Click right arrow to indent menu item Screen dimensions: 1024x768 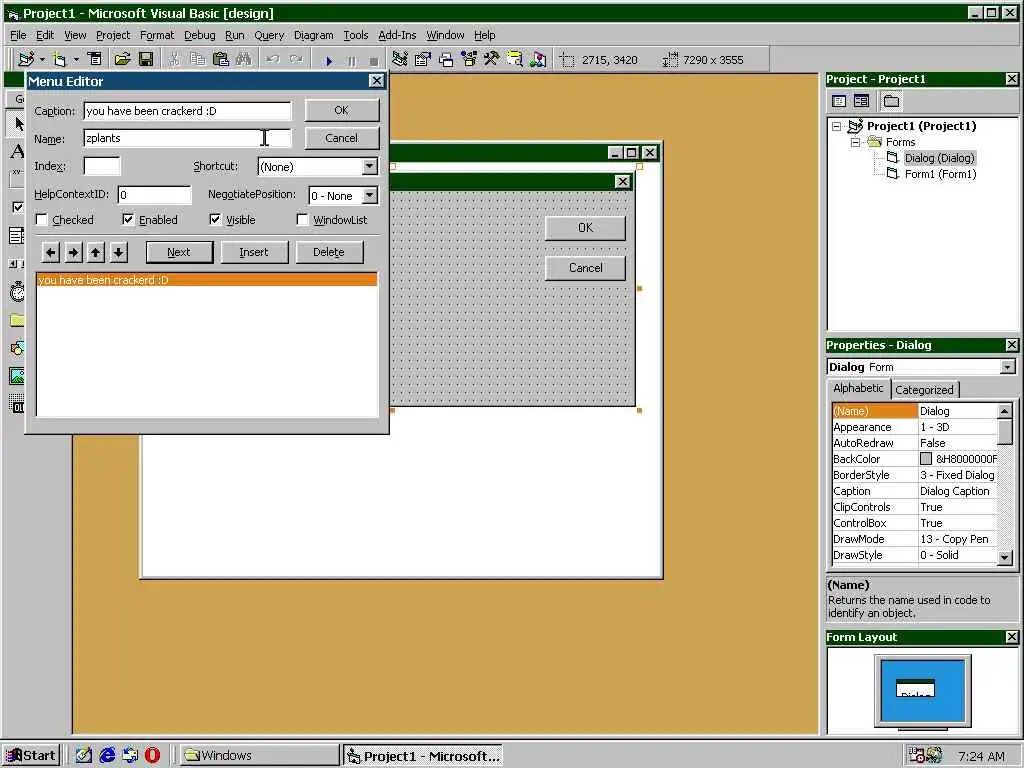coord(73,252)
